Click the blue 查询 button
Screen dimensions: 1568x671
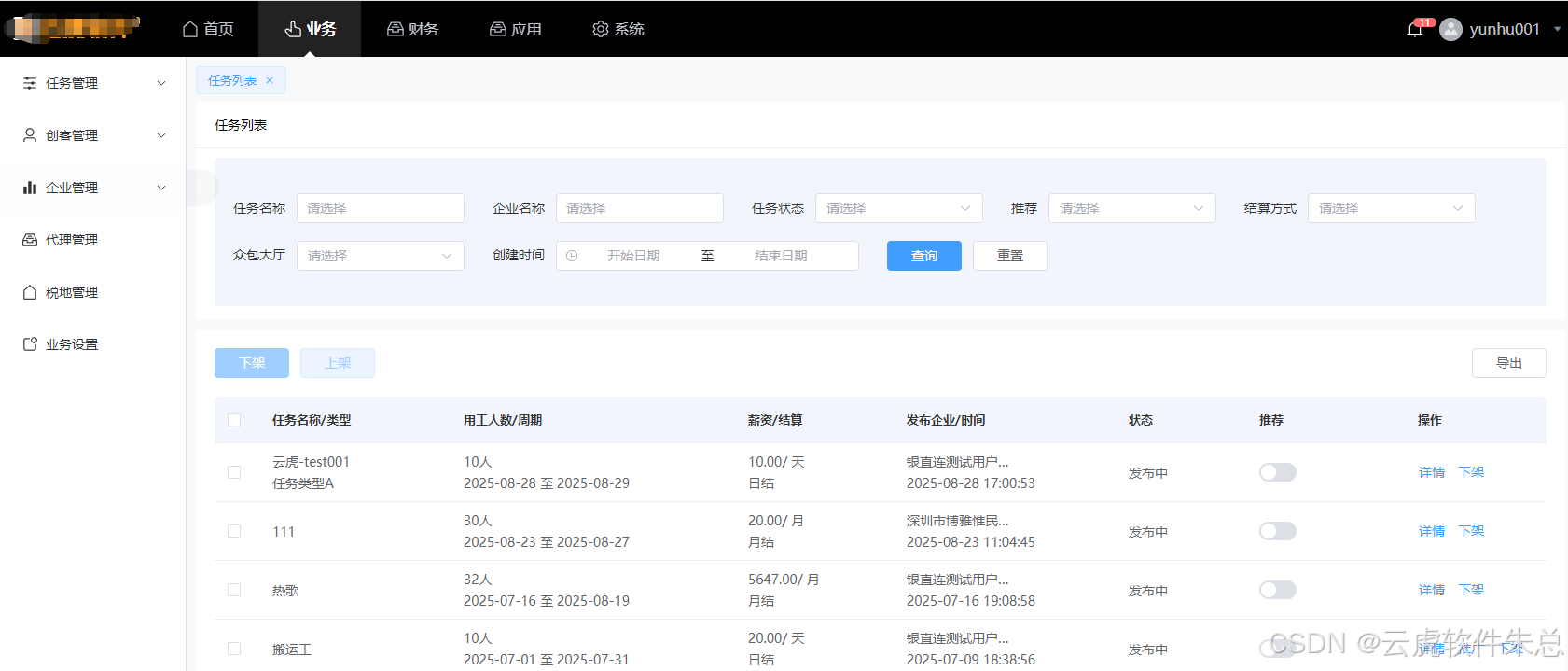pos(923,256)
